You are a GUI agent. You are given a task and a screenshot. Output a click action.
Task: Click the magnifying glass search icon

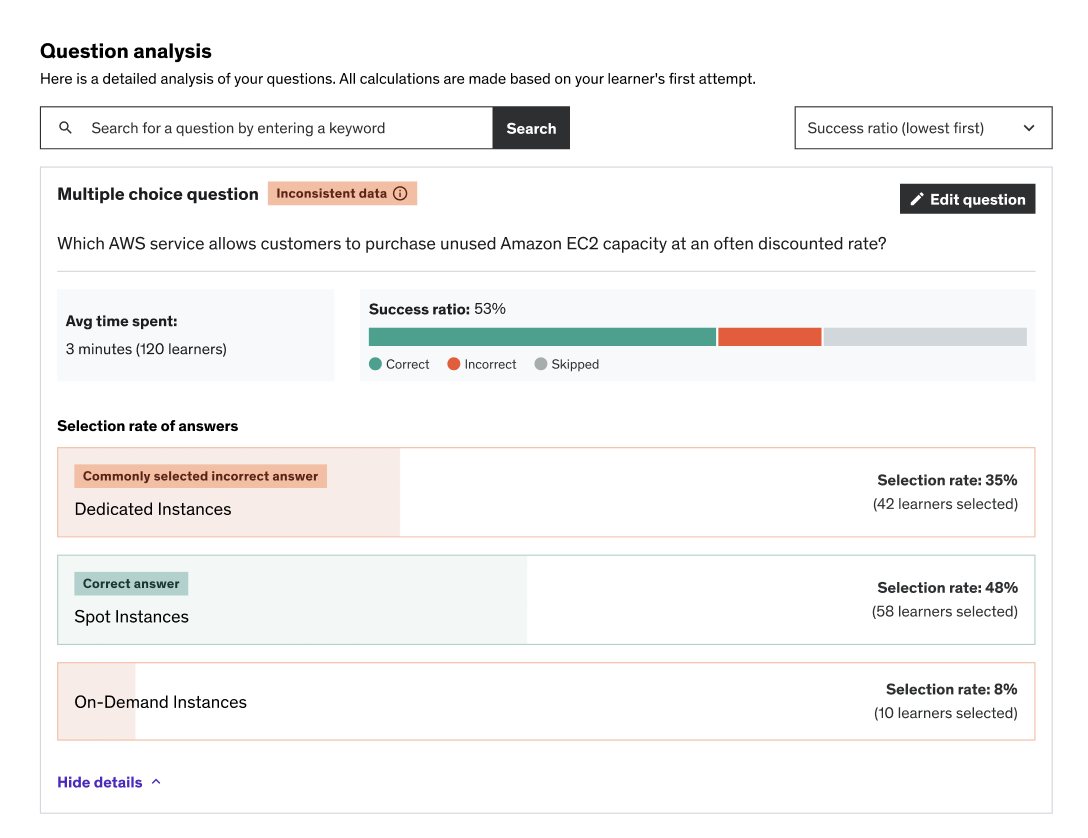click(x=66, y=128)
